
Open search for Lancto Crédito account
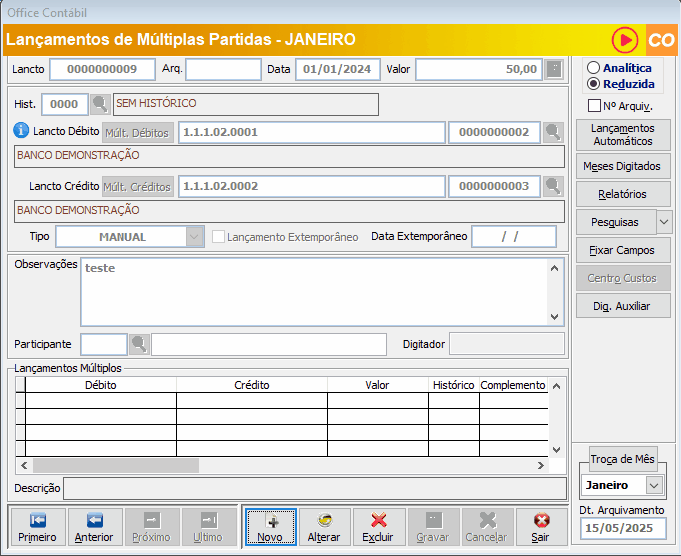tap(554, 186)
